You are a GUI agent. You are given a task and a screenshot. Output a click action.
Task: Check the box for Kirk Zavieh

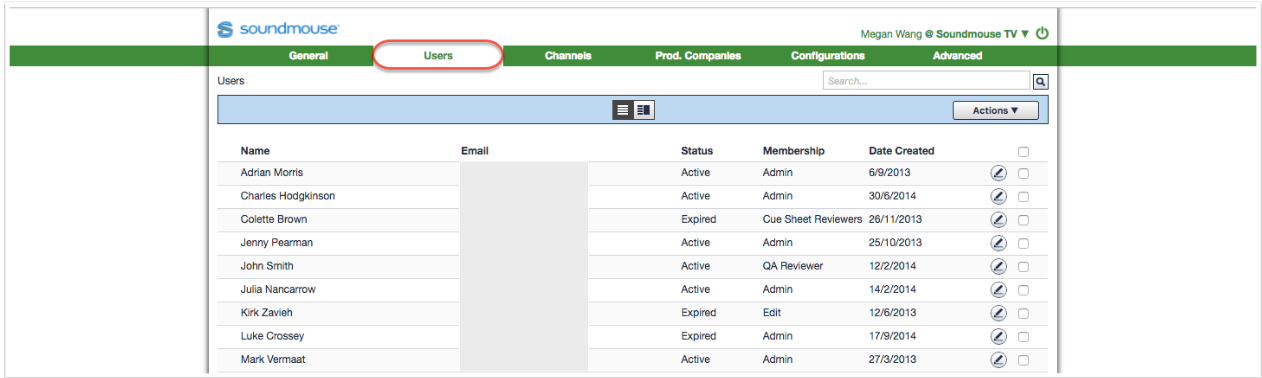[1023, 313]
